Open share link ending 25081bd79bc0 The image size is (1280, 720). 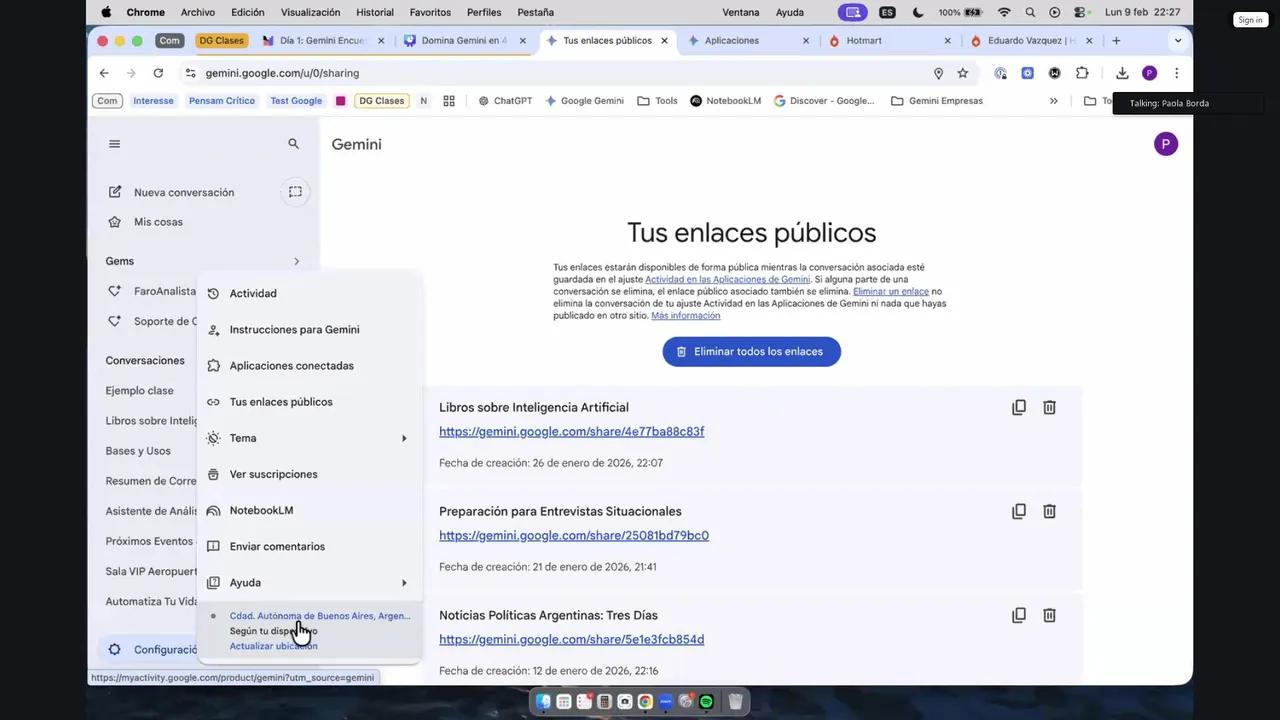pyautogui.click(x=574, y=536)
